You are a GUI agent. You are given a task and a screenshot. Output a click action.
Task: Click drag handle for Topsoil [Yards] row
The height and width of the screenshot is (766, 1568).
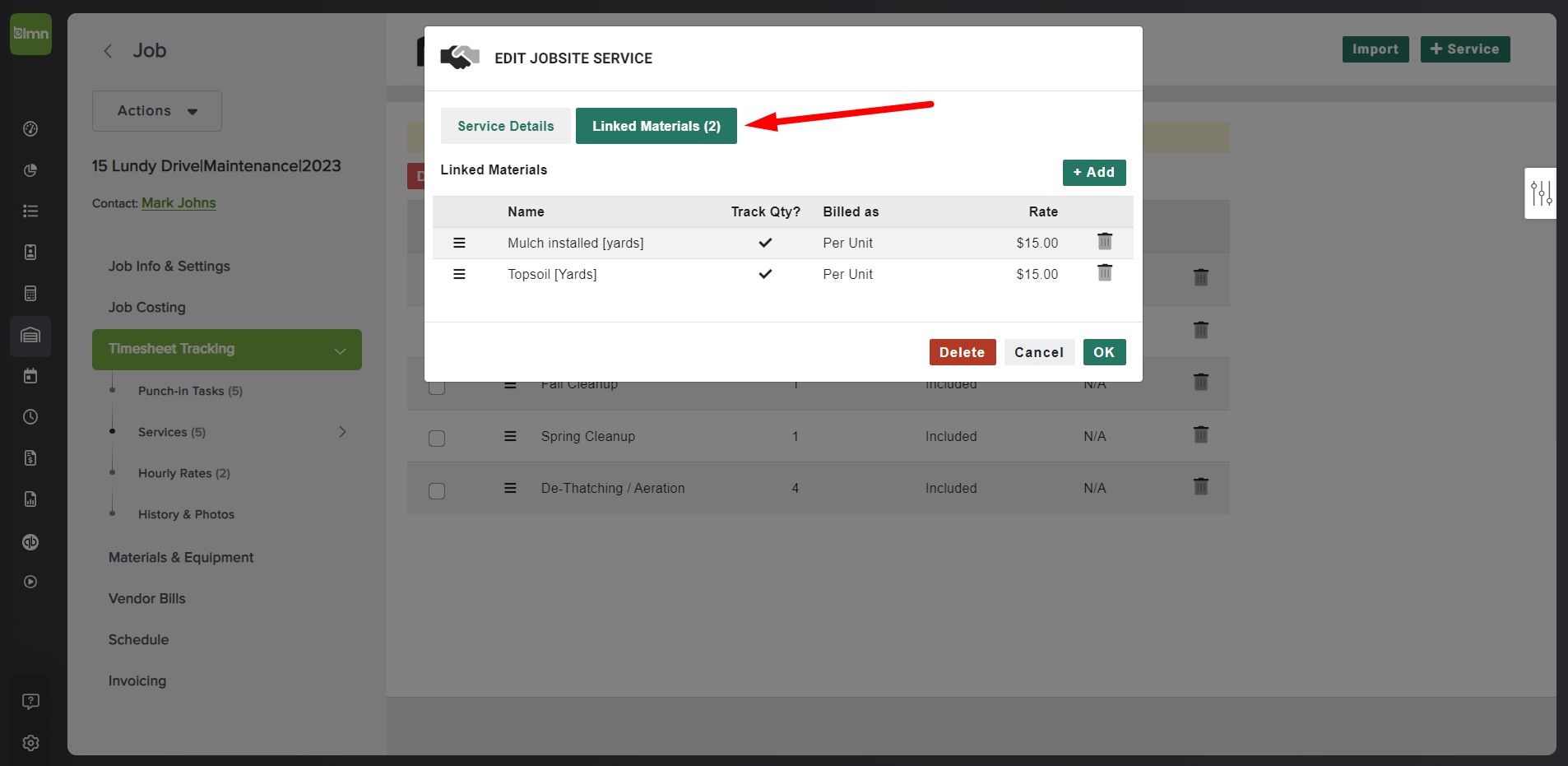click(459, 274)
